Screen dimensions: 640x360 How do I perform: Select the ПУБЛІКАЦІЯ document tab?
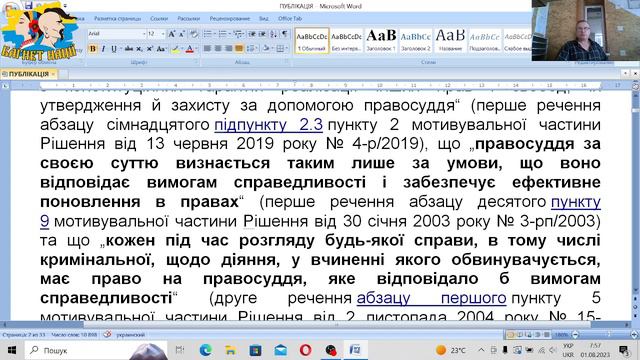(29, 74)
